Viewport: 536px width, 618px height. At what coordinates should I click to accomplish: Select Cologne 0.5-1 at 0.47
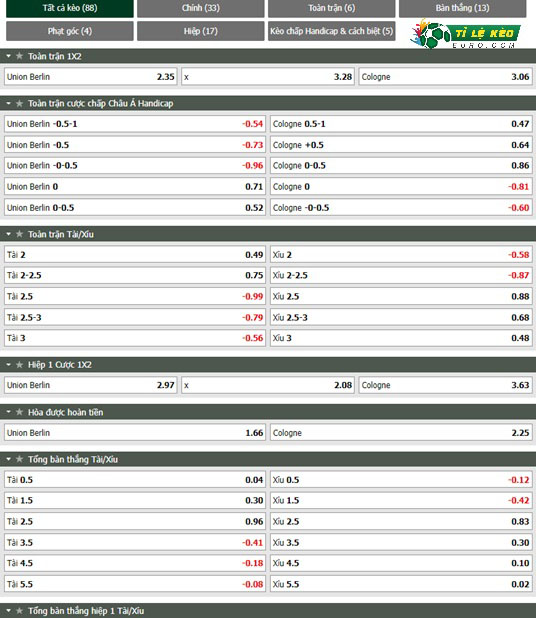tap(401, 124)
